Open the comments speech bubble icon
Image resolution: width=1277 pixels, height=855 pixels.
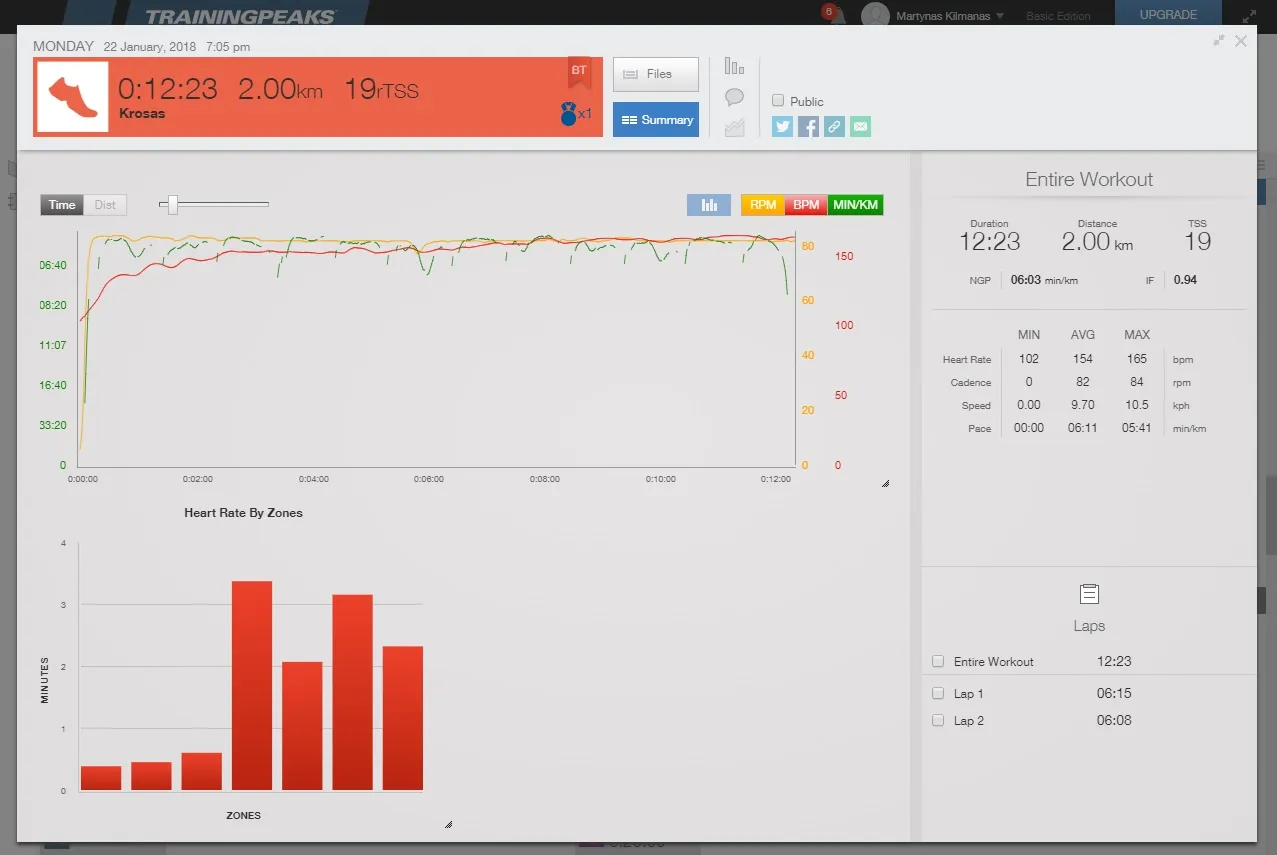[x=734, y=97]
